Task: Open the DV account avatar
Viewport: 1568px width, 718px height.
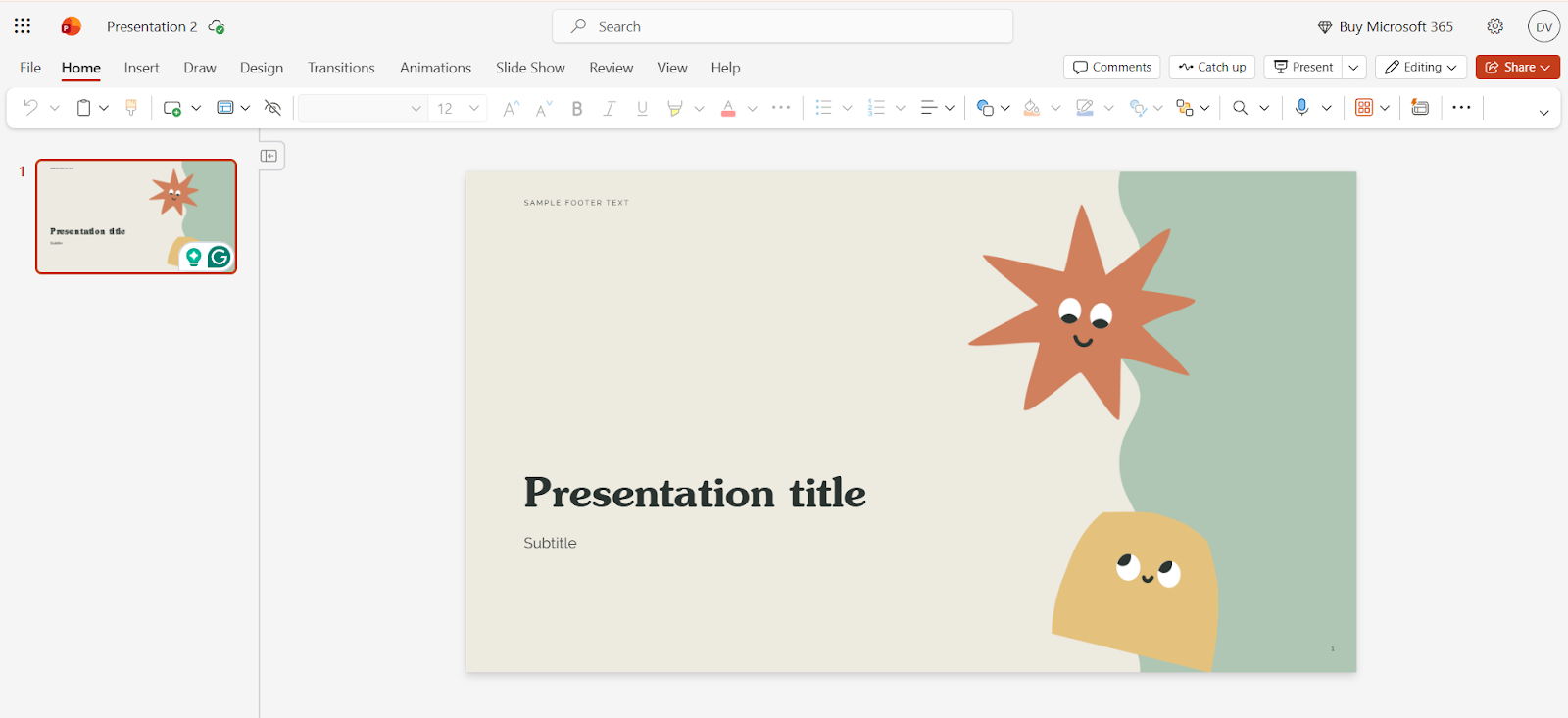Action: click(1544, 26)
